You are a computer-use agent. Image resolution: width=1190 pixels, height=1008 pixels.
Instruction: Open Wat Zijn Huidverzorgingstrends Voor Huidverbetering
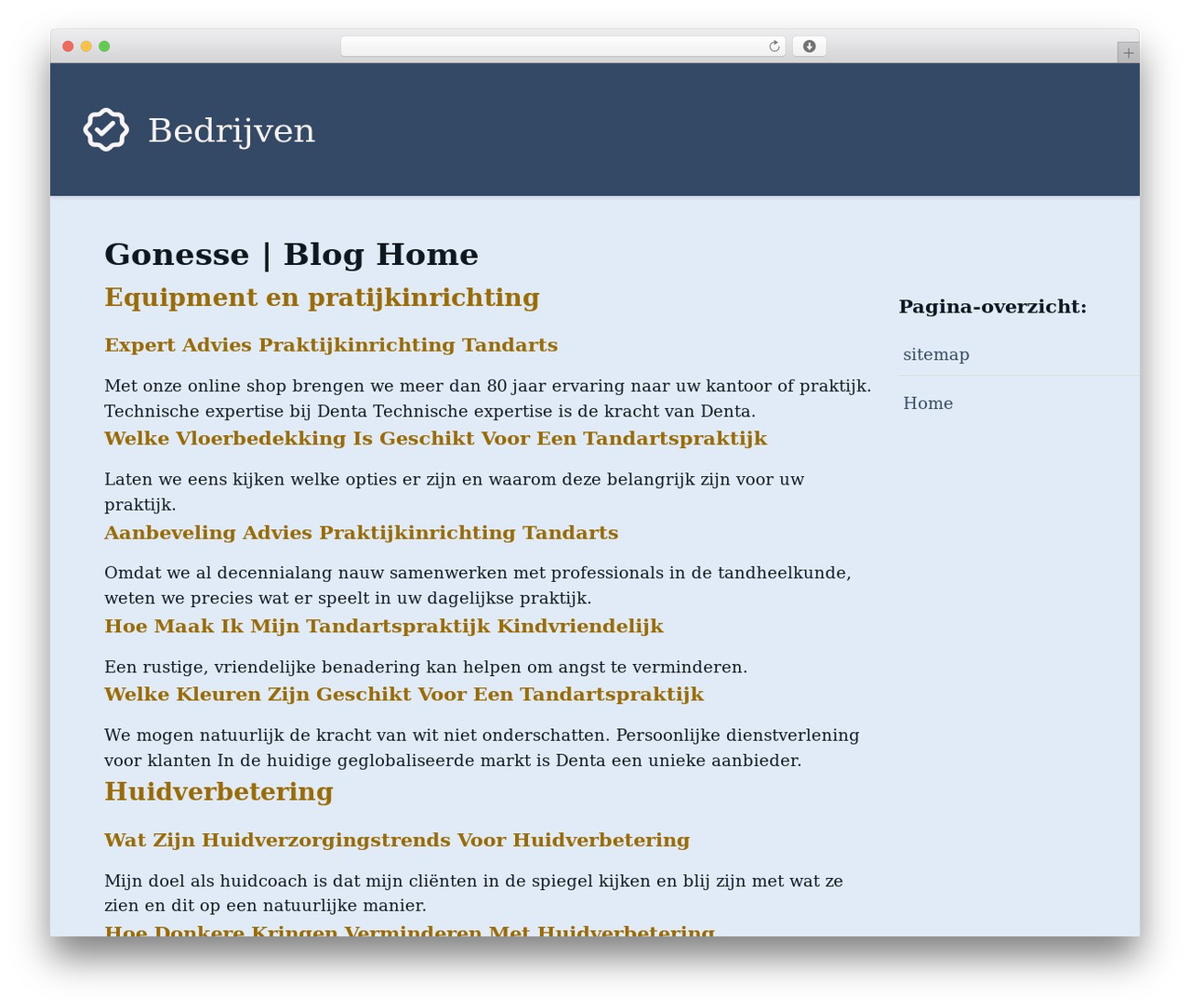(397, 840)
